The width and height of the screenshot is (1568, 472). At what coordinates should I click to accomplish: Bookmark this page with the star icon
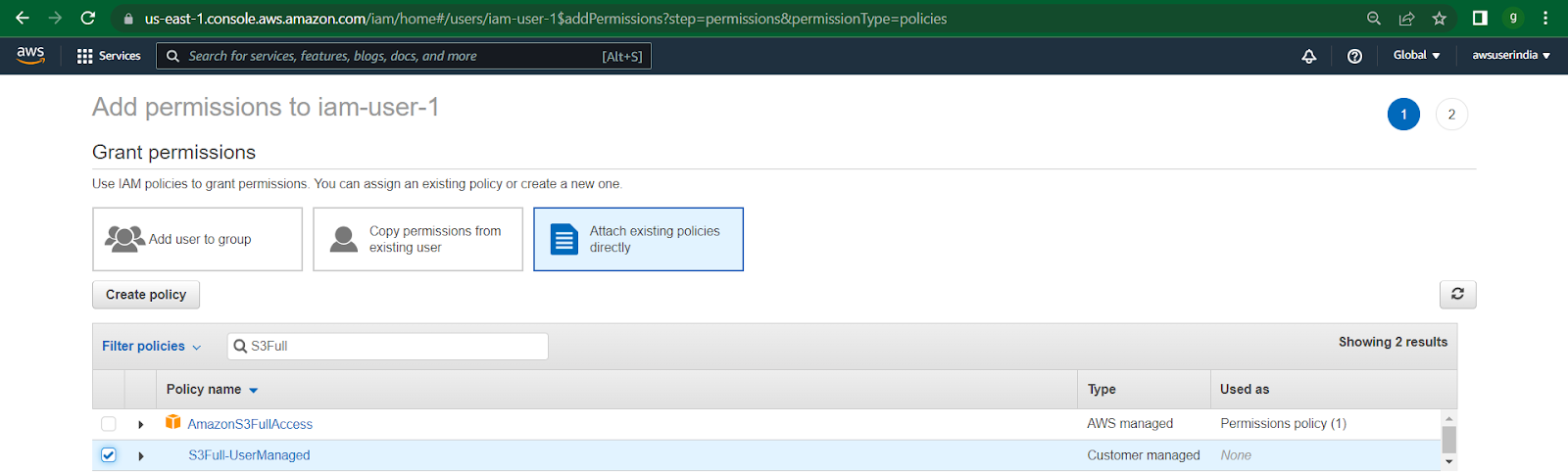tap(1439, 19)
